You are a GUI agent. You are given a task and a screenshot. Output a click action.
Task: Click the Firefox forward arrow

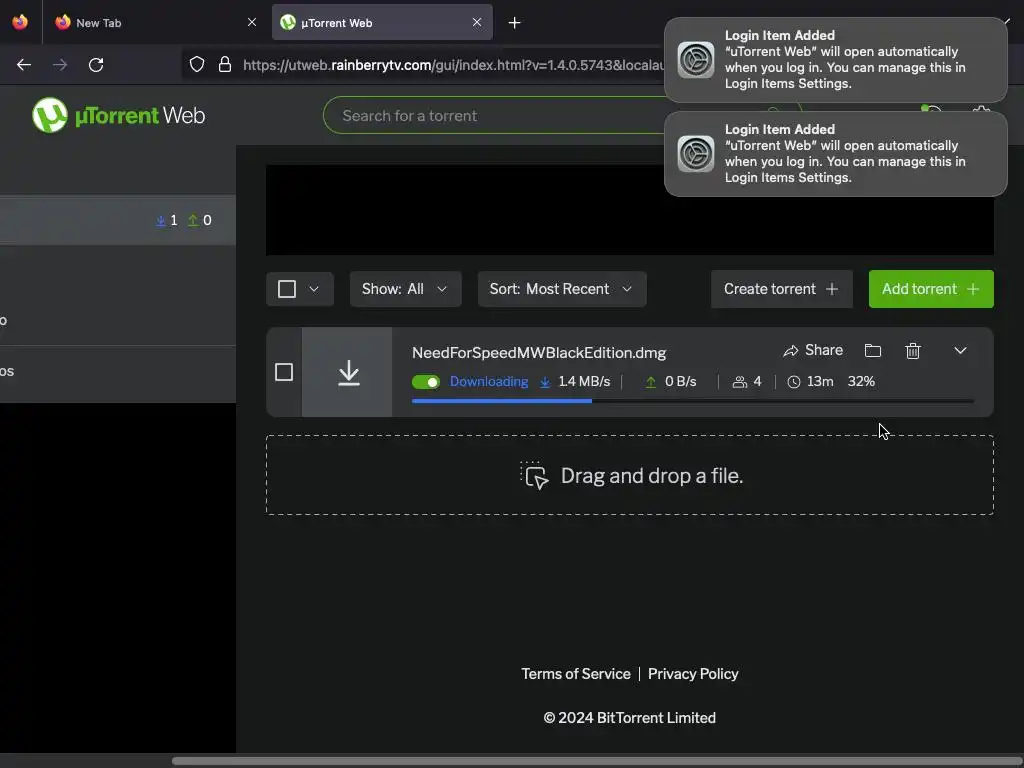(x=60, y=65)
